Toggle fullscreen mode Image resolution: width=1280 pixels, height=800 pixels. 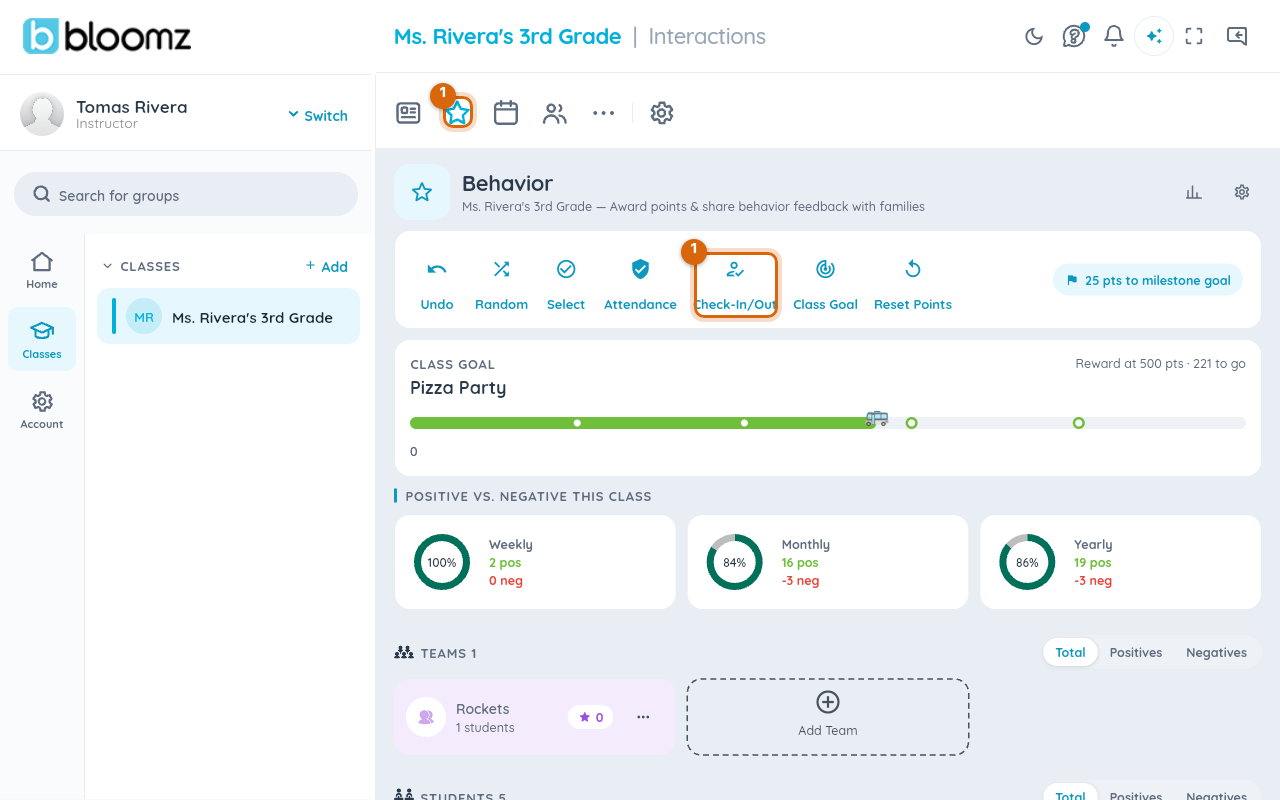pyautogui.click(x=1194, y=37)
